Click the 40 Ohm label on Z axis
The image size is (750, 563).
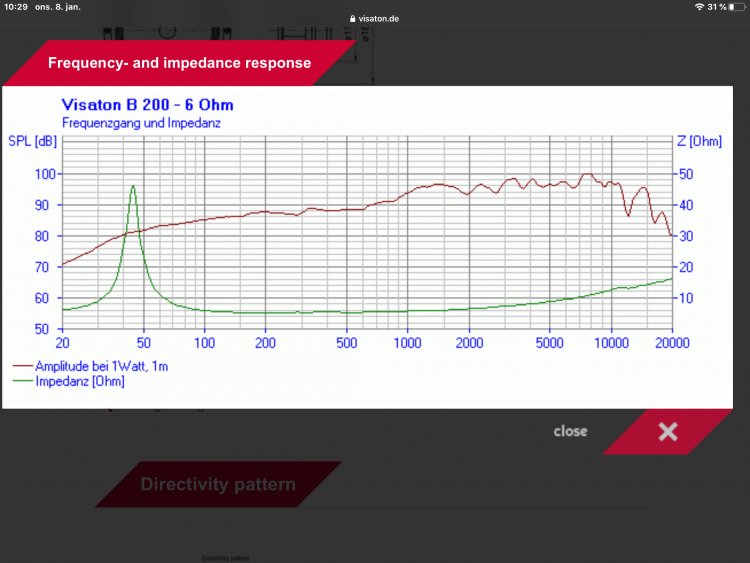pos(686,205)
